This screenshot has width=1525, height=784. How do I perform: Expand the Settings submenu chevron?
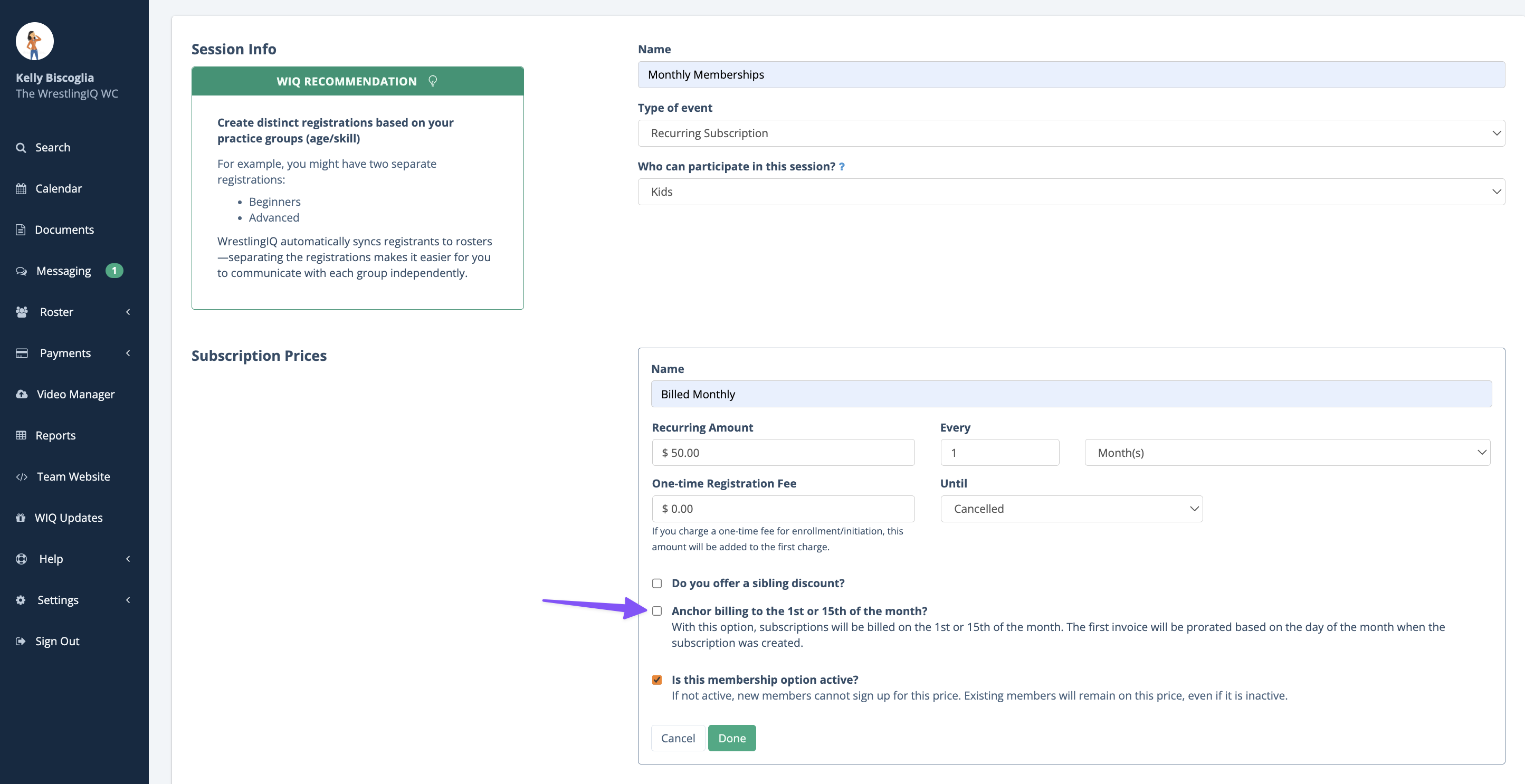point(128,600)
